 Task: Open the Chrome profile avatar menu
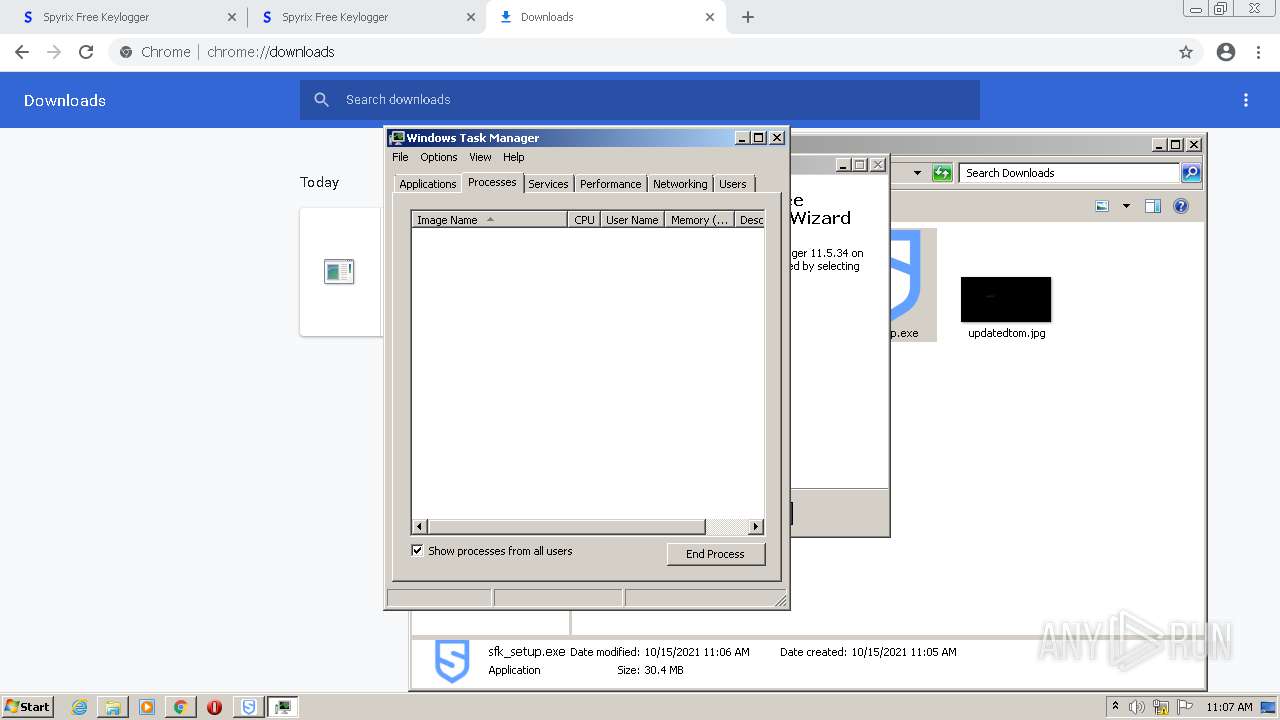[x=1226, y=52]
